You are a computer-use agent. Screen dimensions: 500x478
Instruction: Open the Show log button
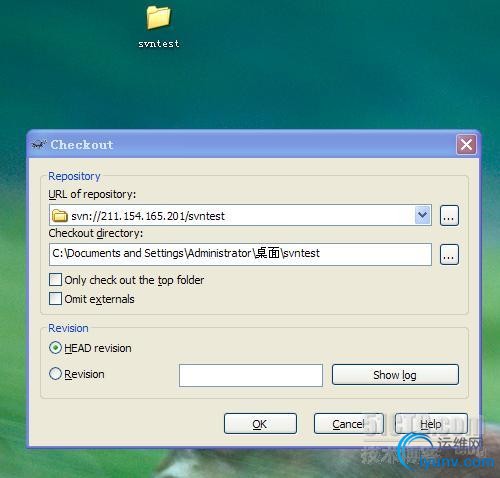pos(395,375)
